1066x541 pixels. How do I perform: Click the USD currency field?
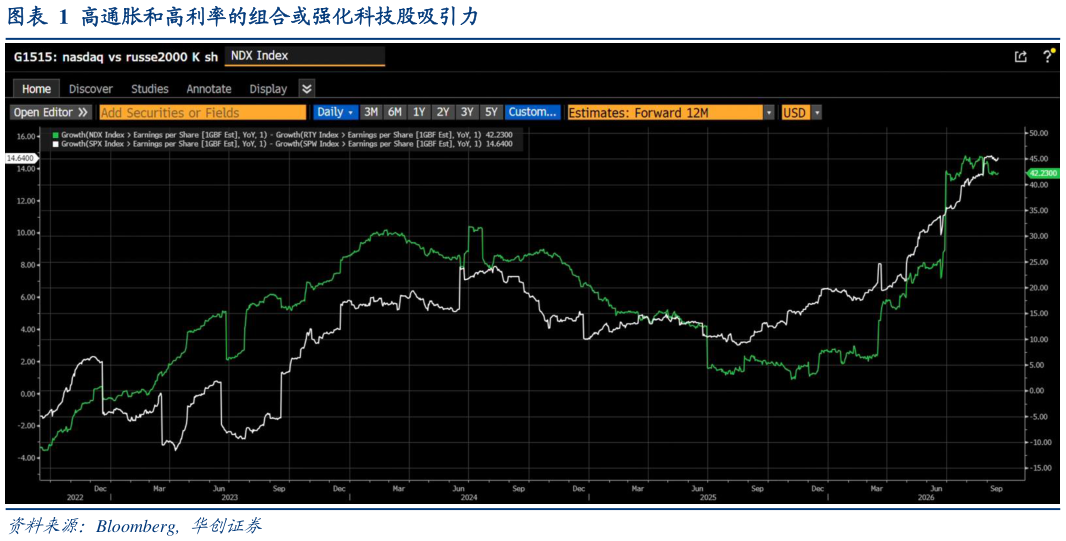click(795, 112)
